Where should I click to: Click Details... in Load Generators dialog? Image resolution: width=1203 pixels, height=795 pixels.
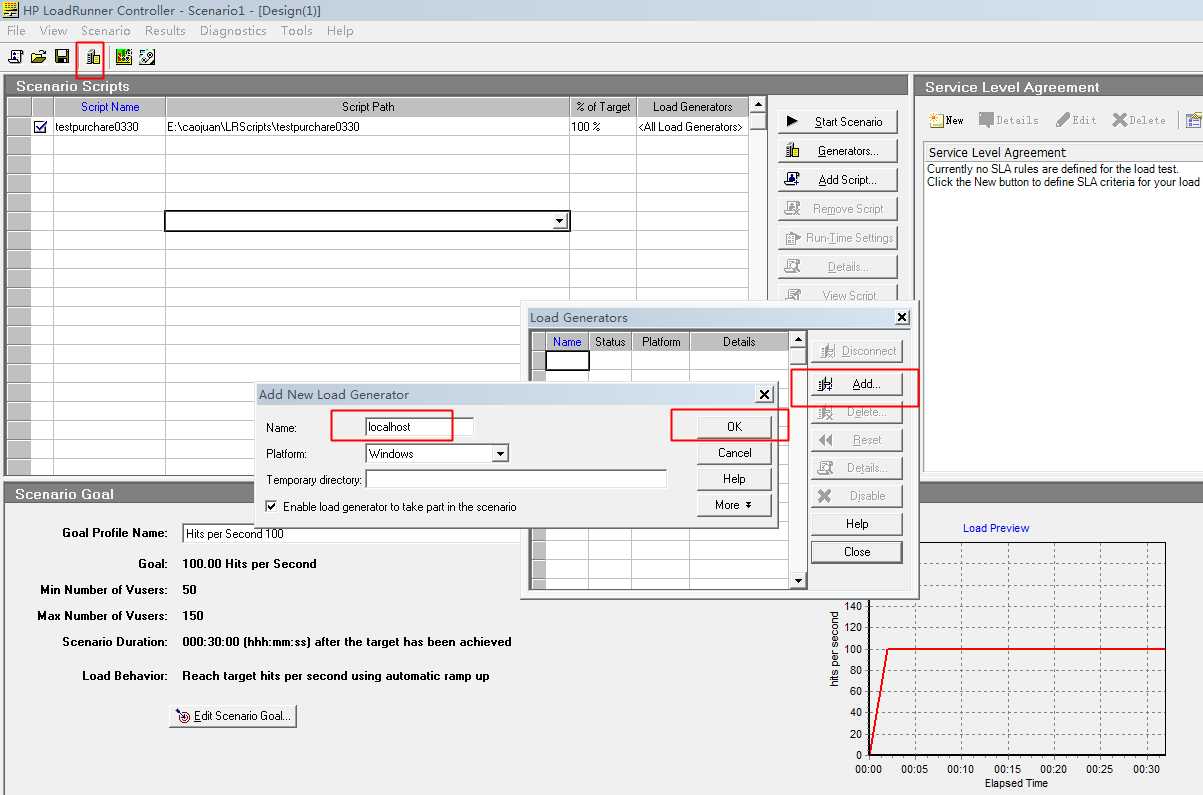click(x=857, y=468)
